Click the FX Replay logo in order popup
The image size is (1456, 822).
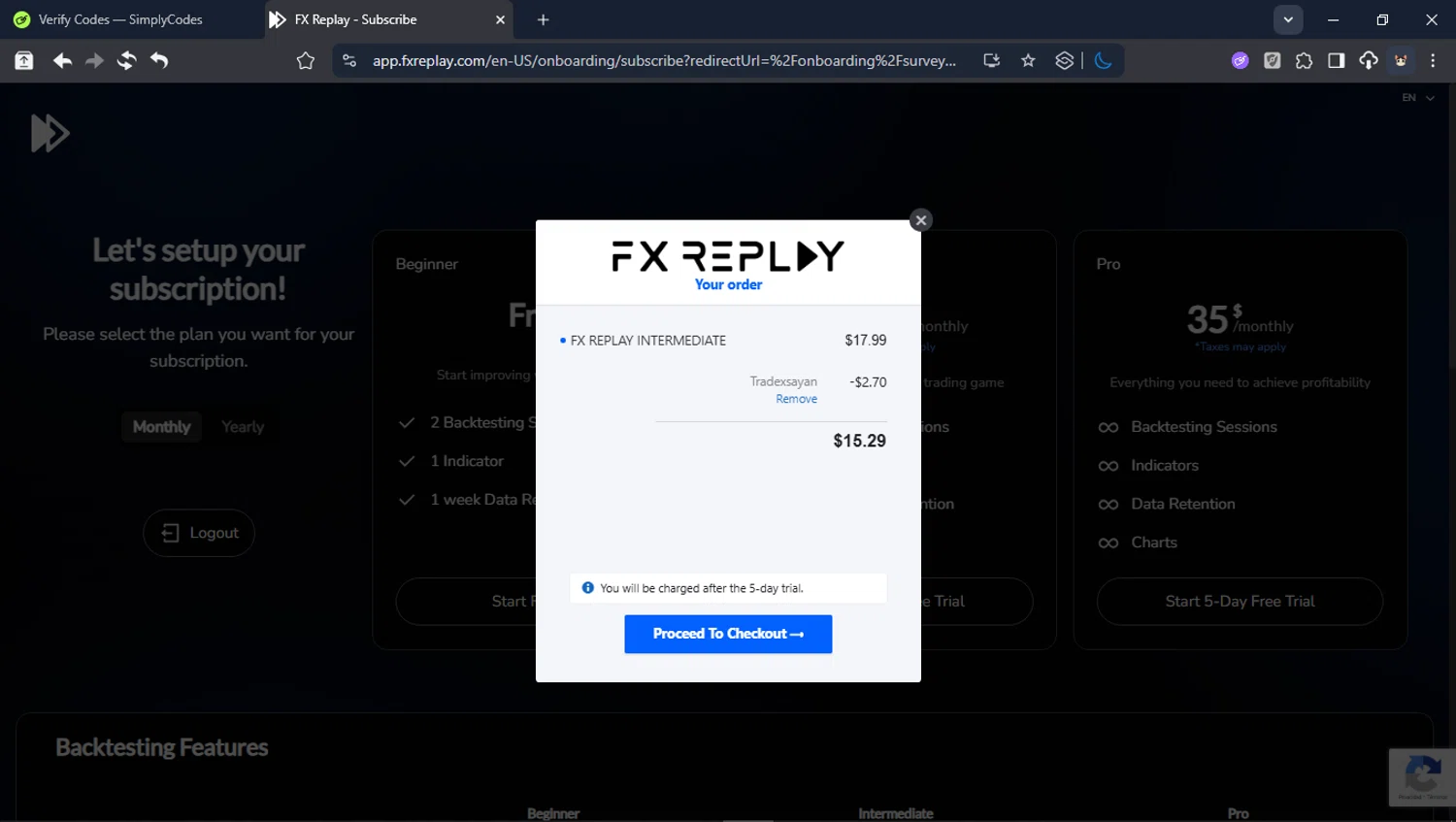(x=728, y=256)
